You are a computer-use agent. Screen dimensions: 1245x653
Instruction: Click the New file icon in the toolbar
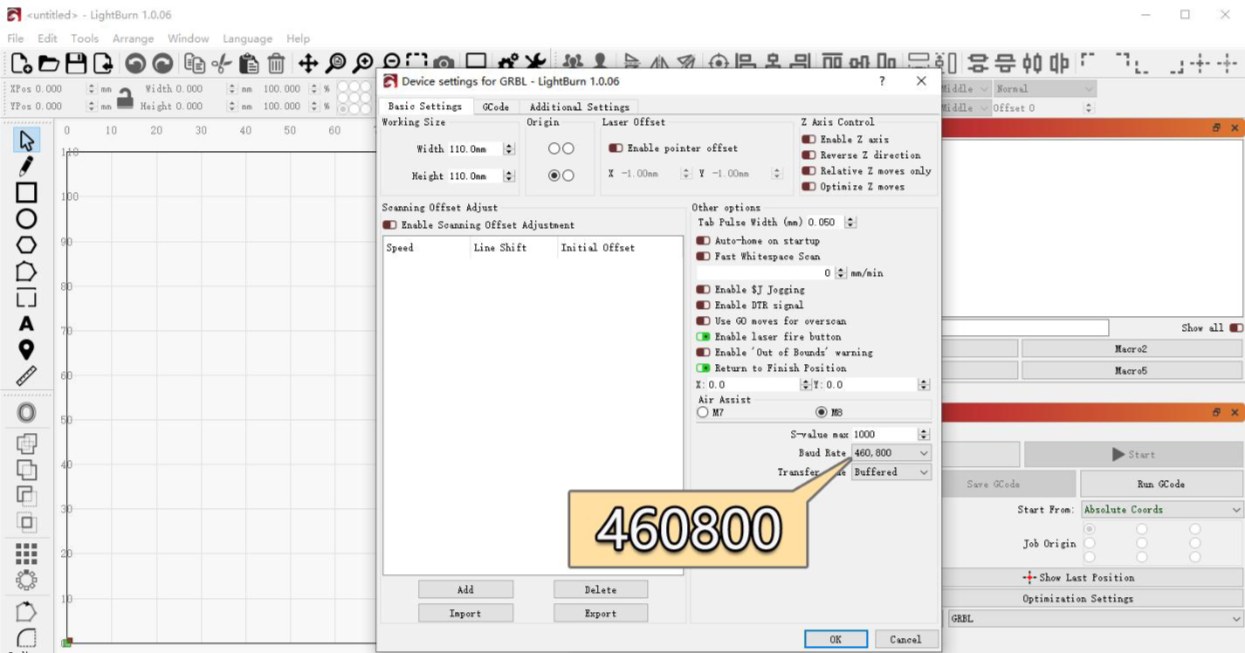point(21,64)
